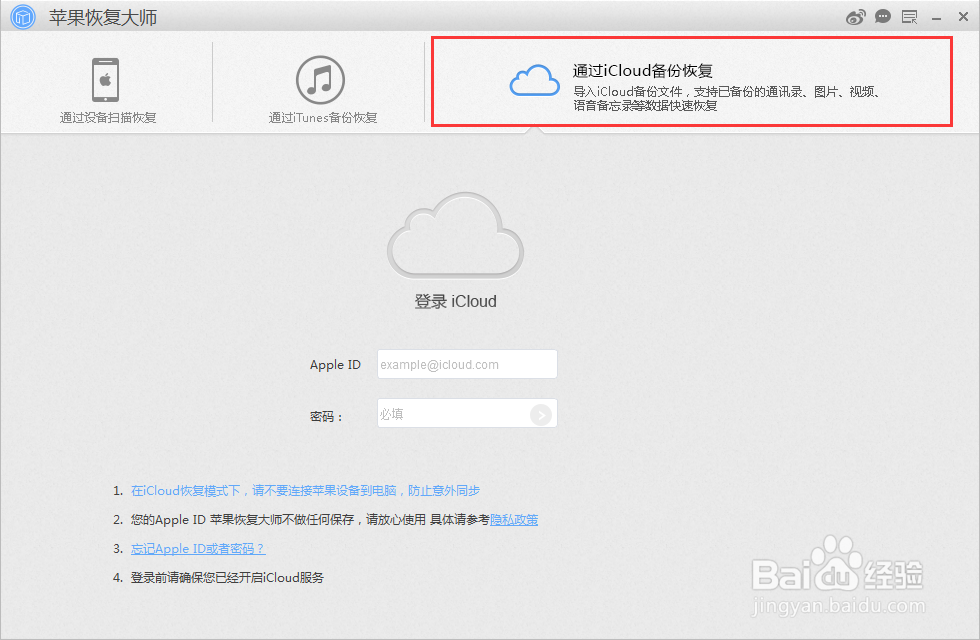
Task: Click the 苹果恢复大师 app logo icon
Action: click(23, 17)
